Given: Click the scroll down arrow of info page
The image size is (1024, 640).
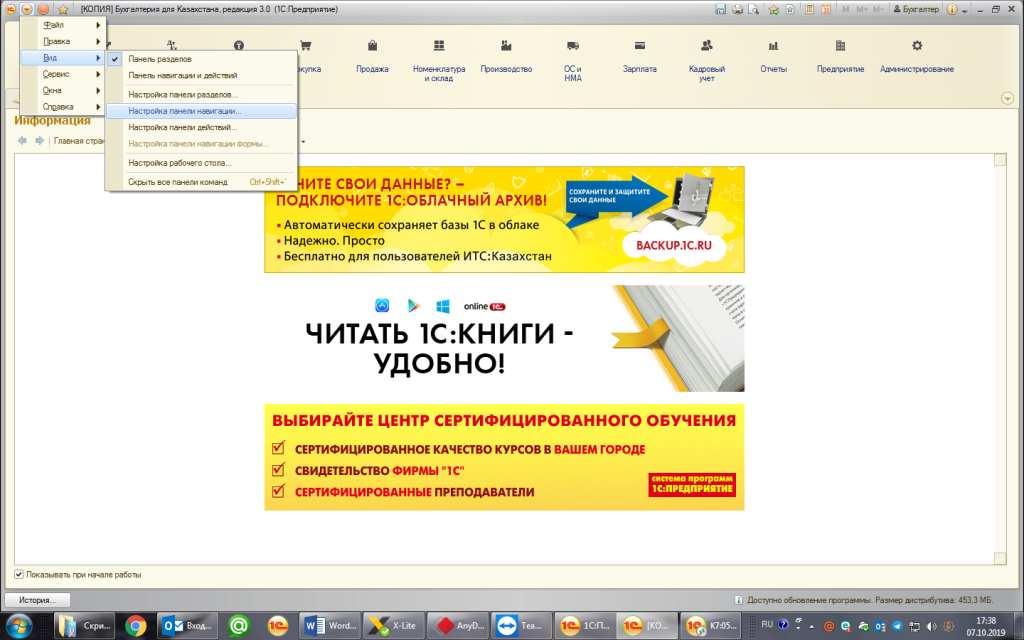Looking at the screenshot, I should click(x=1000, y=558).
